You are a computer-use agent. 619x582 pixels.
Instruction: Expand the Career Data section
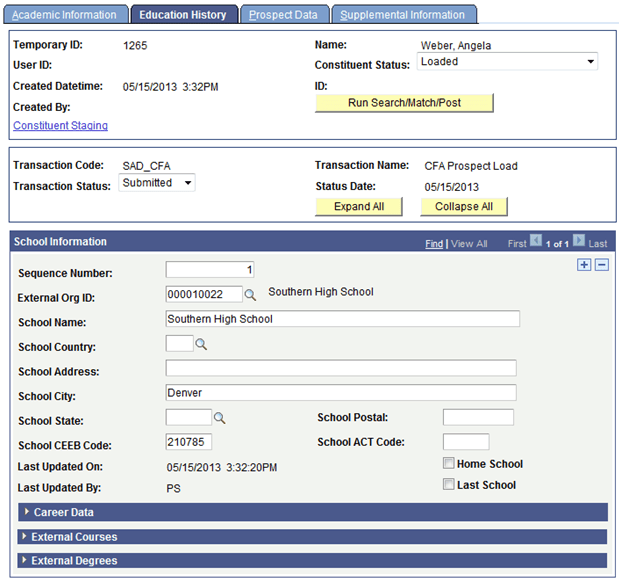(x=313, y=512)
